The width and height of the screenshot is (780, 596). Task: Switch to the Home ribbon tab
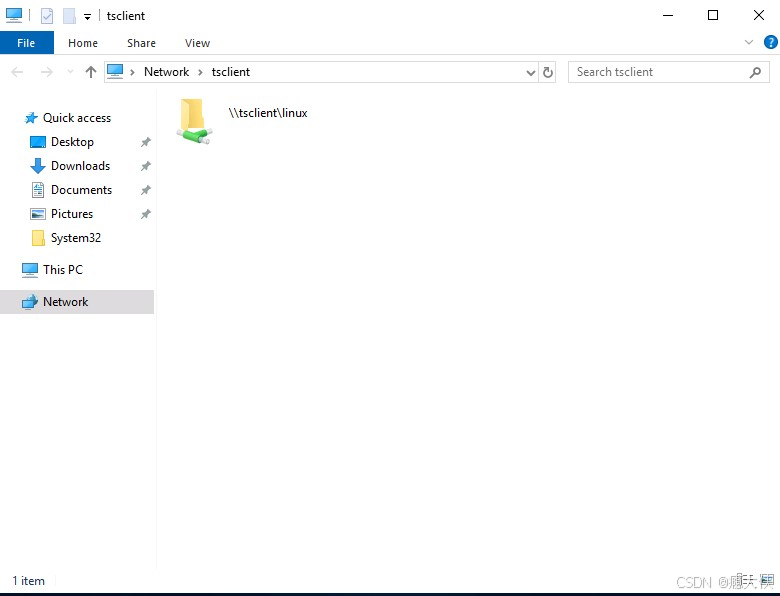[x=83, y=43]
